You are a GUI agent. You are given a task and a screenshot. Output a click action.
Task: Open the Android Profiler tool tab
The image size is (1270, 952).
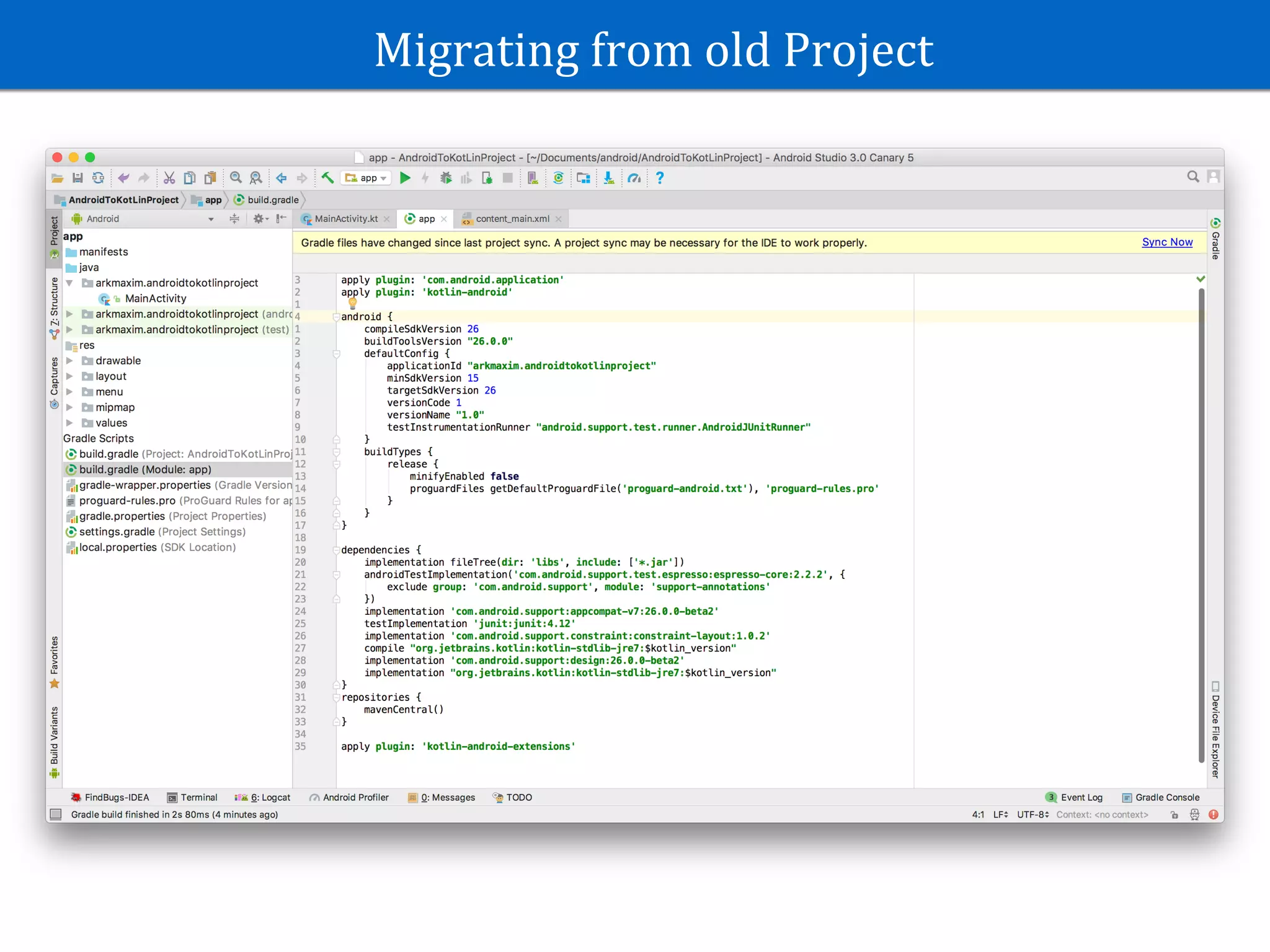[x=349, y=798]
